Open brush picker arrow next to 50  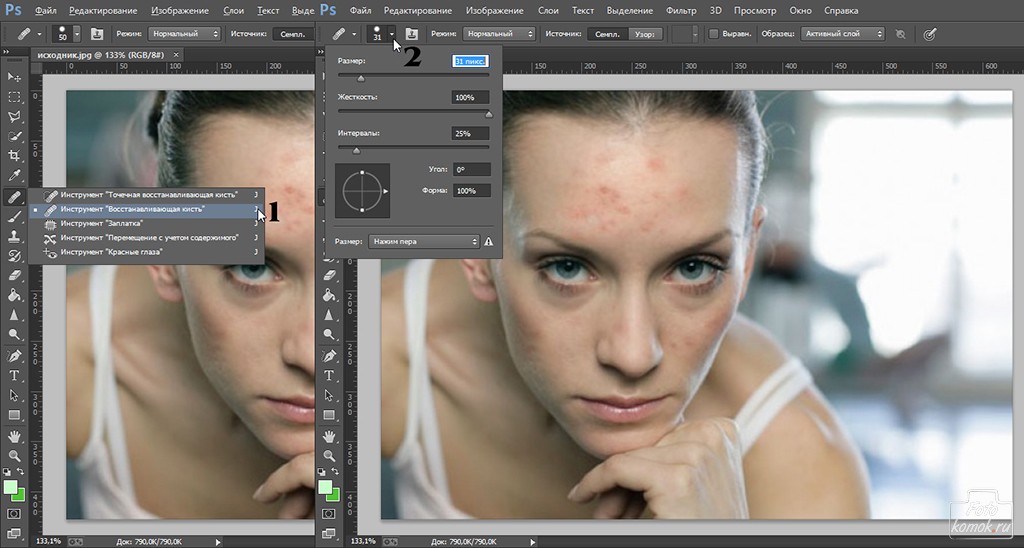click(77, 34)
